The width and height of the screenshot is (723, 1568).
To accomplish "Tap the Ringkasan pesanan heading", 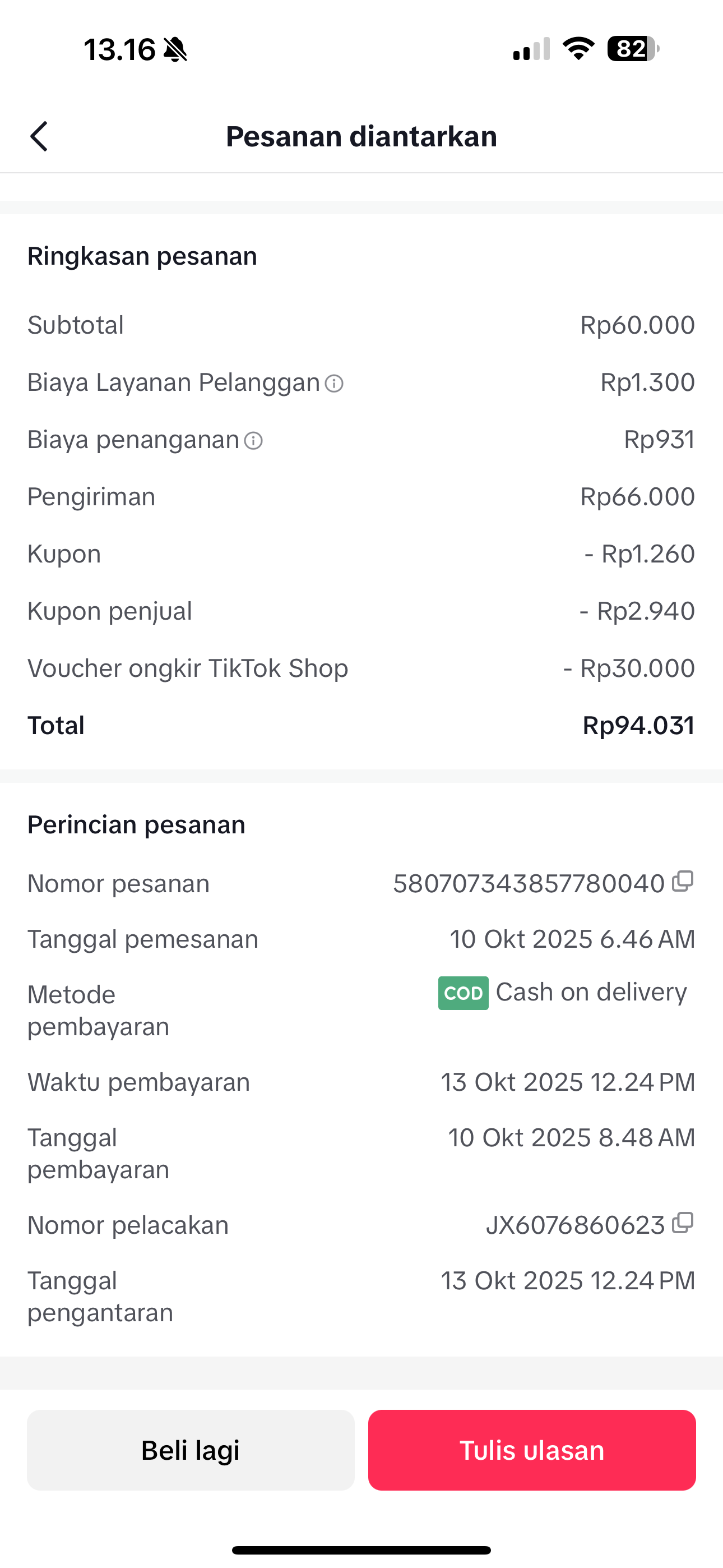I will (142, 256).
